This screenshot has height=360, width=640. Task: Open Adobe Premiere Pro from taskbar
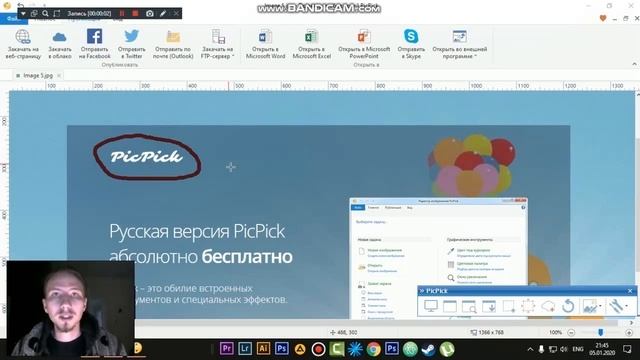[227, 349]
